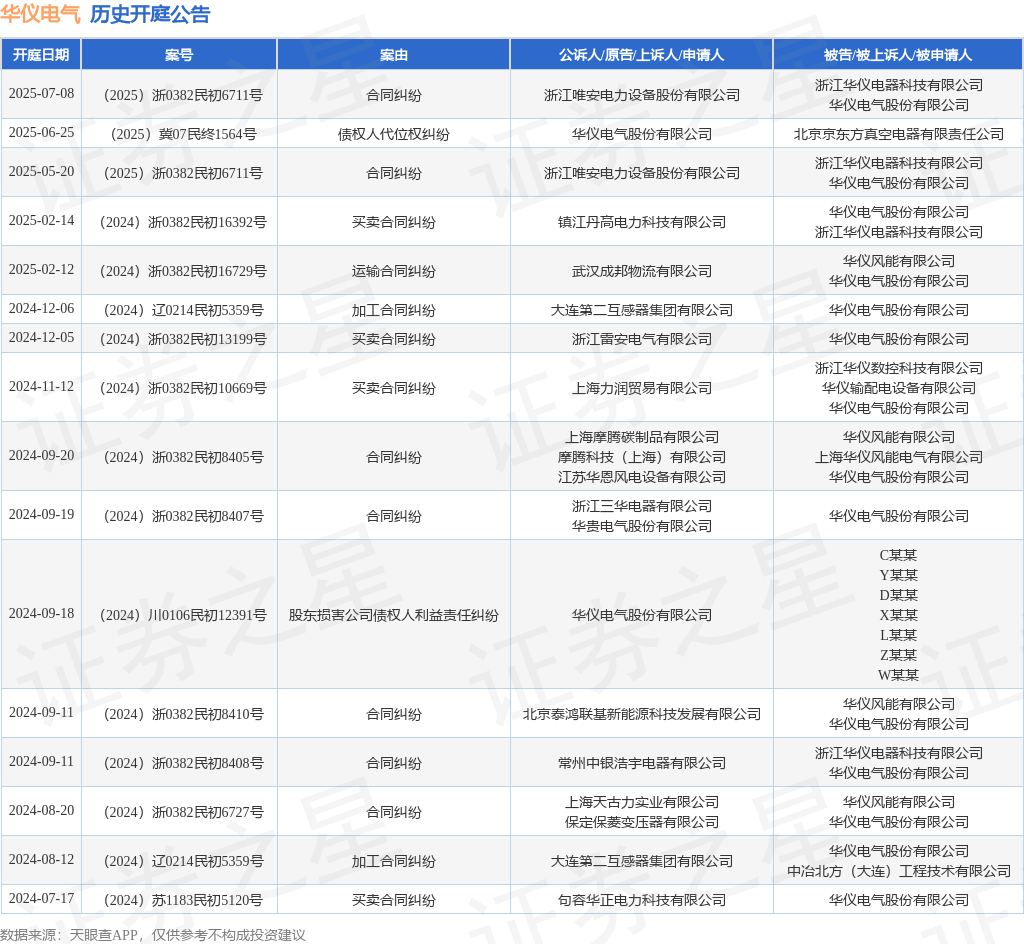Screen dimensions: 1024x944
Task: Click case number (2024)苏1183民初5120号
Action: (x=180, y=901)
